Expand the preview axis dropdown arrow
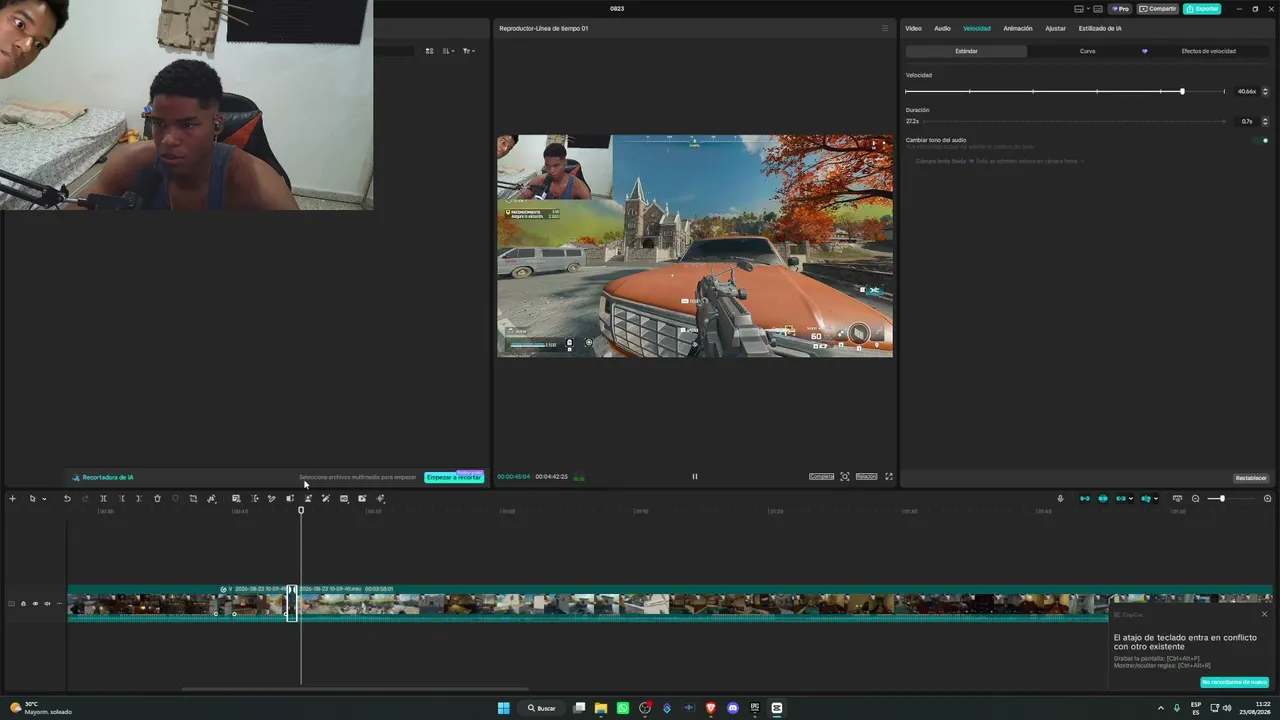The width and height of the screenshot is (1280, 720). click(1156, 499)
